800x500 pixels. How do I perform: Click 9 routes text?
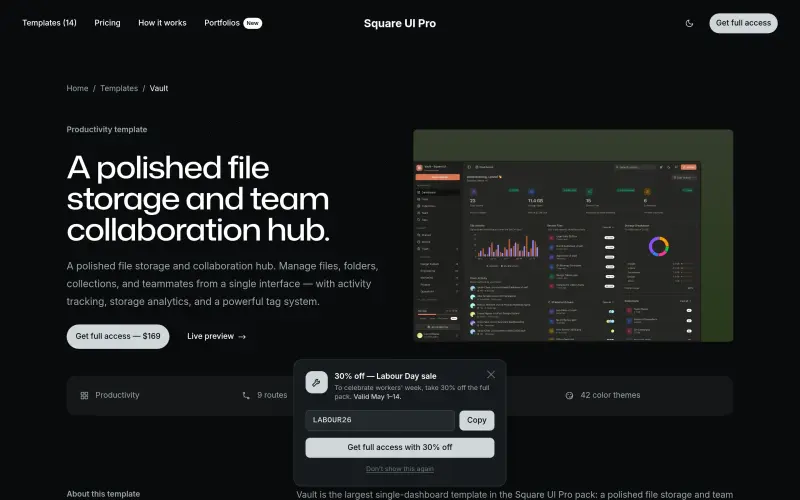272,395
